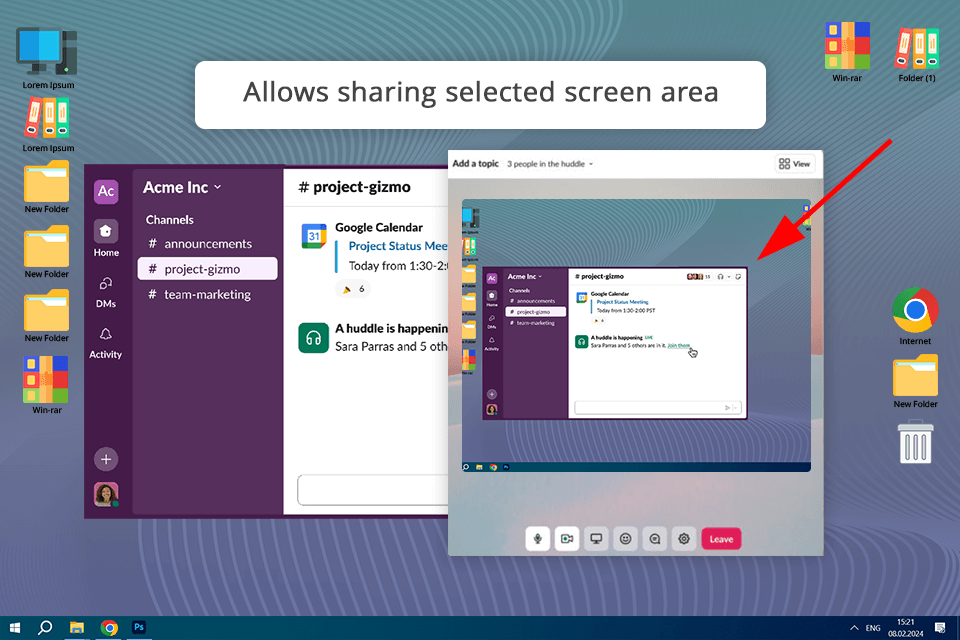Show hidden system tray icons
The height and width of the screenshot is (640, 960).
[x=854, y=628]
